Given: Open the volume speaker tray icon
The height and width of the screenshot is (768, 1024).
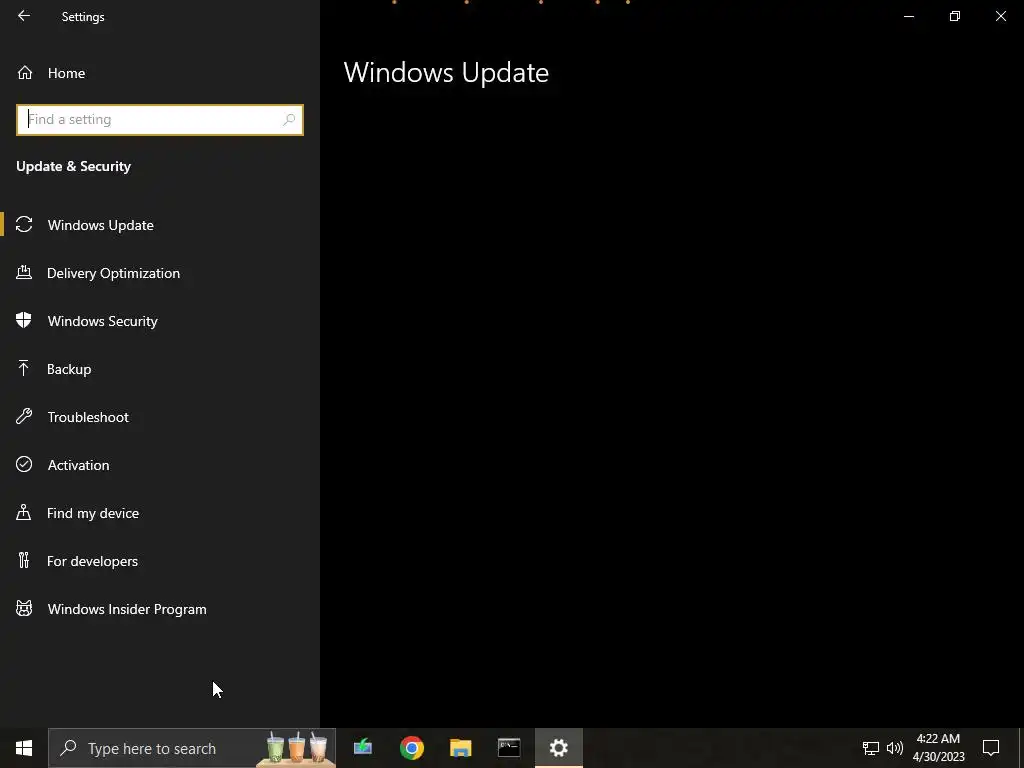Looking at the screenshot, I should (x=895, y=748).
